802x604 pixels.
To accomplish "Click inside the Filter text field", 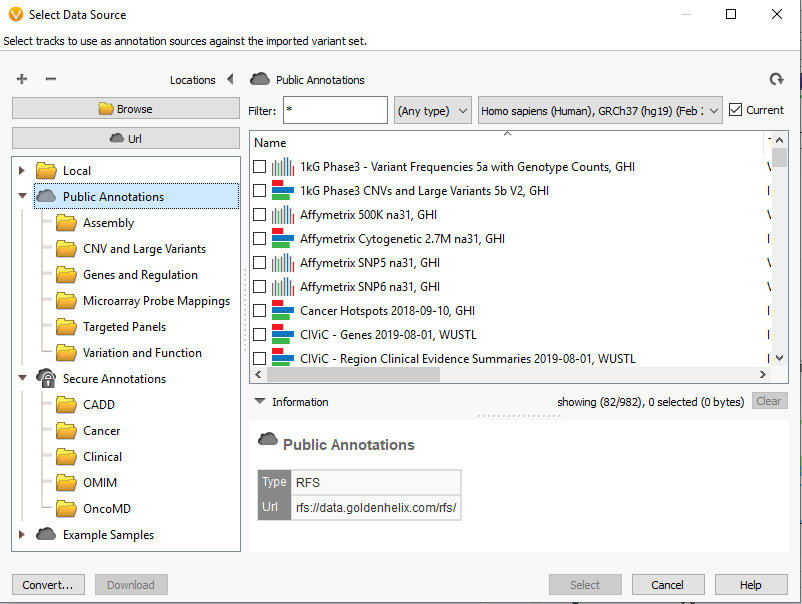I will pyautogui.click(x=335, y=110).
